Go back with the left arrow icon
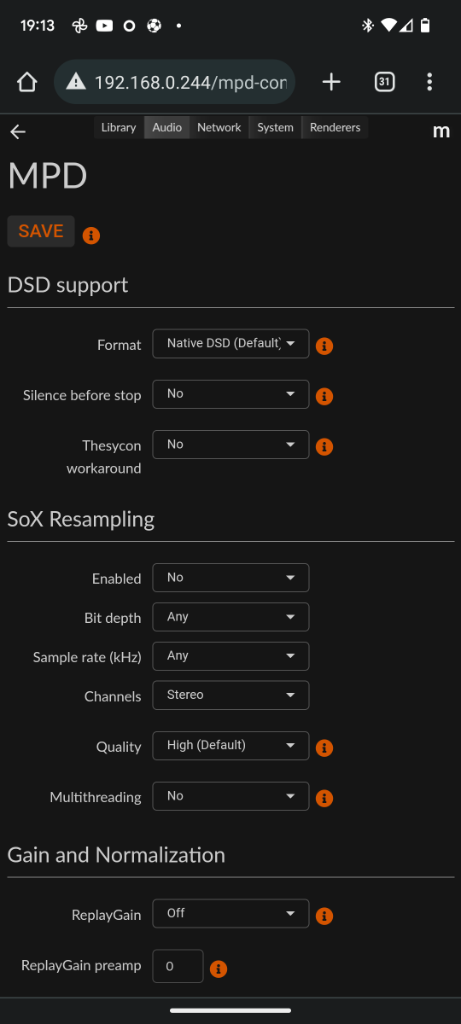Screen dimensions: 461x1024 pos(18,132)
